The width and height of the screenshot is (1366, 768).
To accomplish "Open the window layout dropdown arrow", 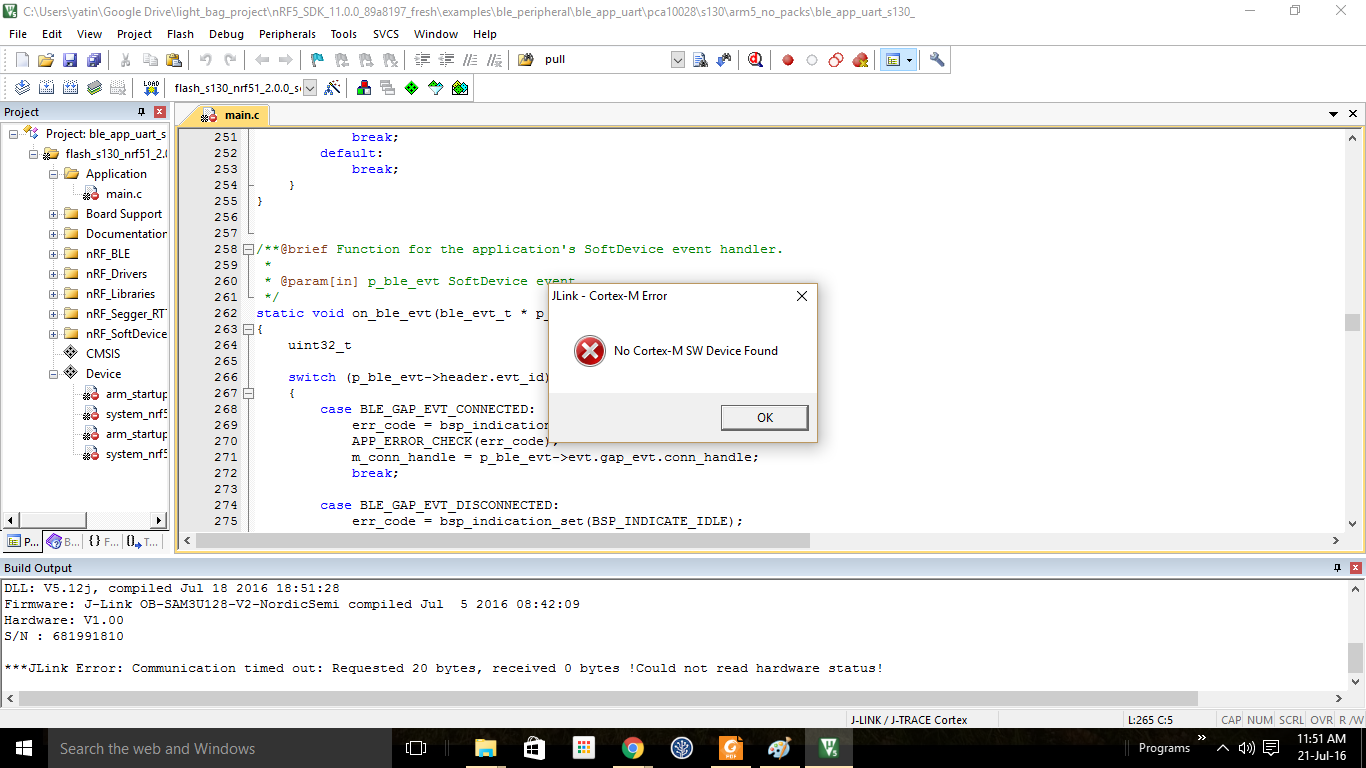I will coord(909,60).
